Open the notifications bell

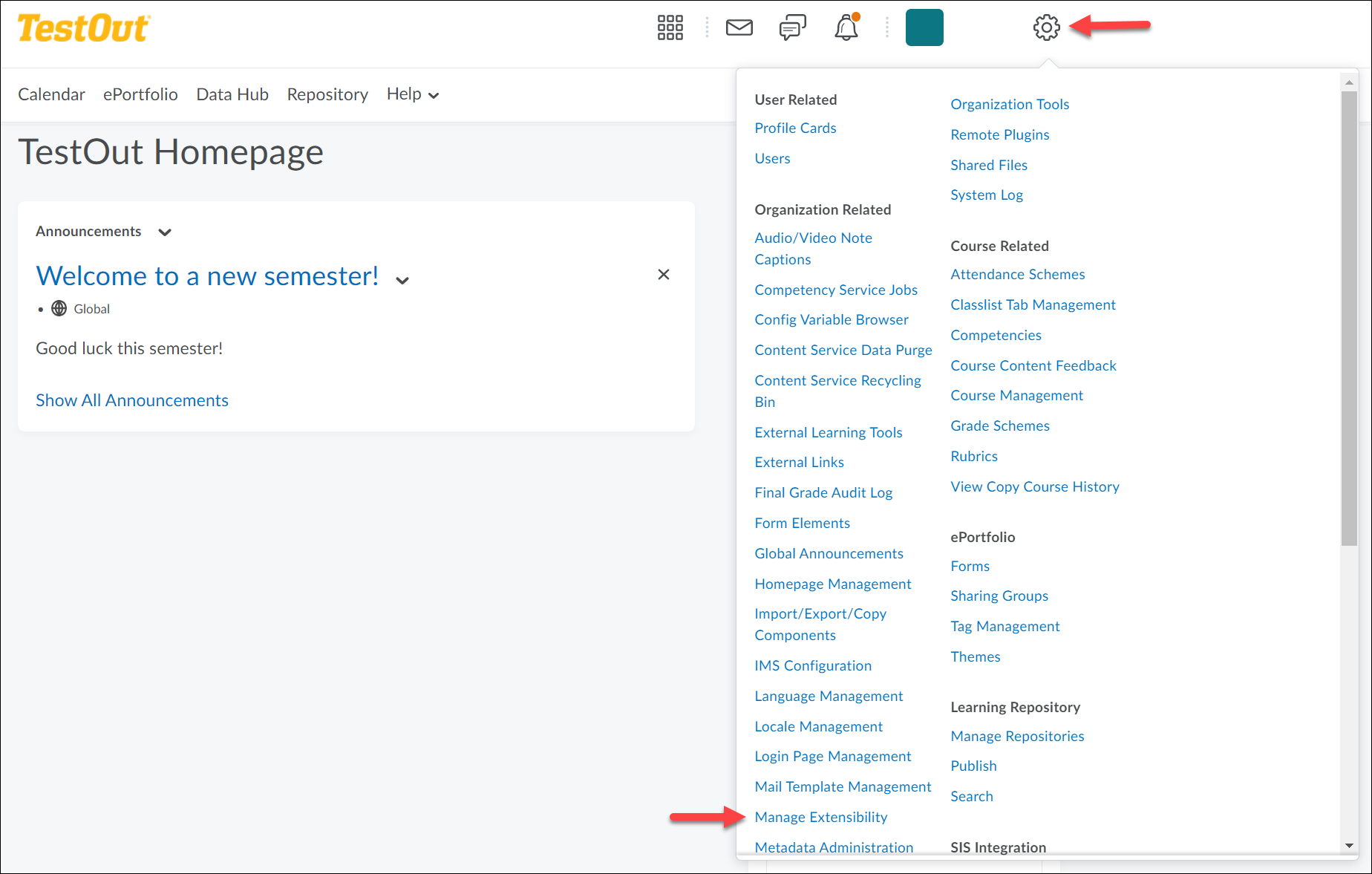846,27
